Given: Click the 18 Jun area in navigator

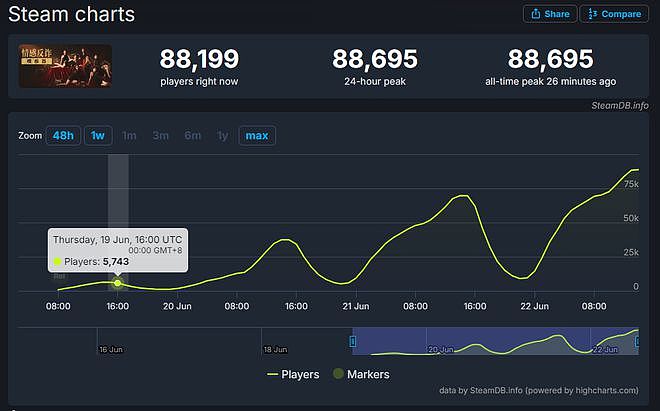Looking at the screenshot, I should point(275,349).
